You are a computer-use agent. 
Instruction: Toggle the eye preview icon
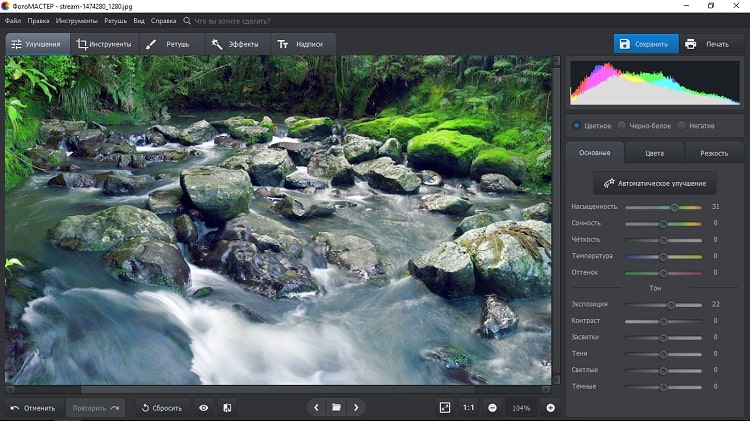(204, 408)
